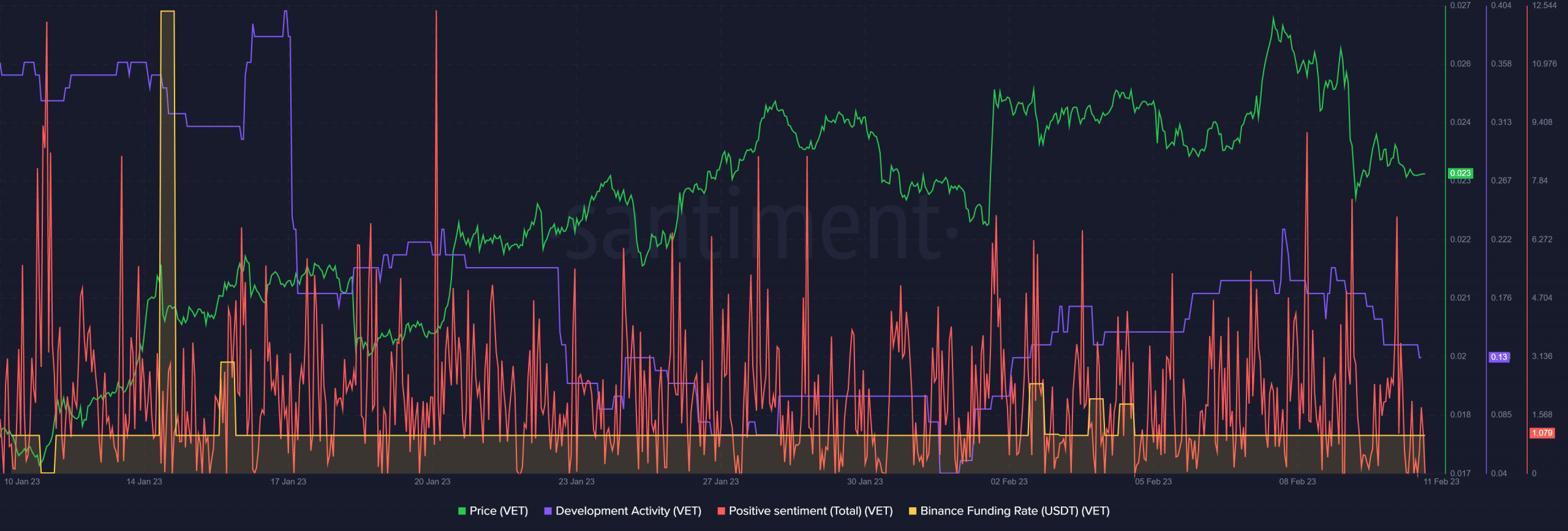Click the 30 Jan 23 date label
The image size is (1568, 531).
[865, 481]
